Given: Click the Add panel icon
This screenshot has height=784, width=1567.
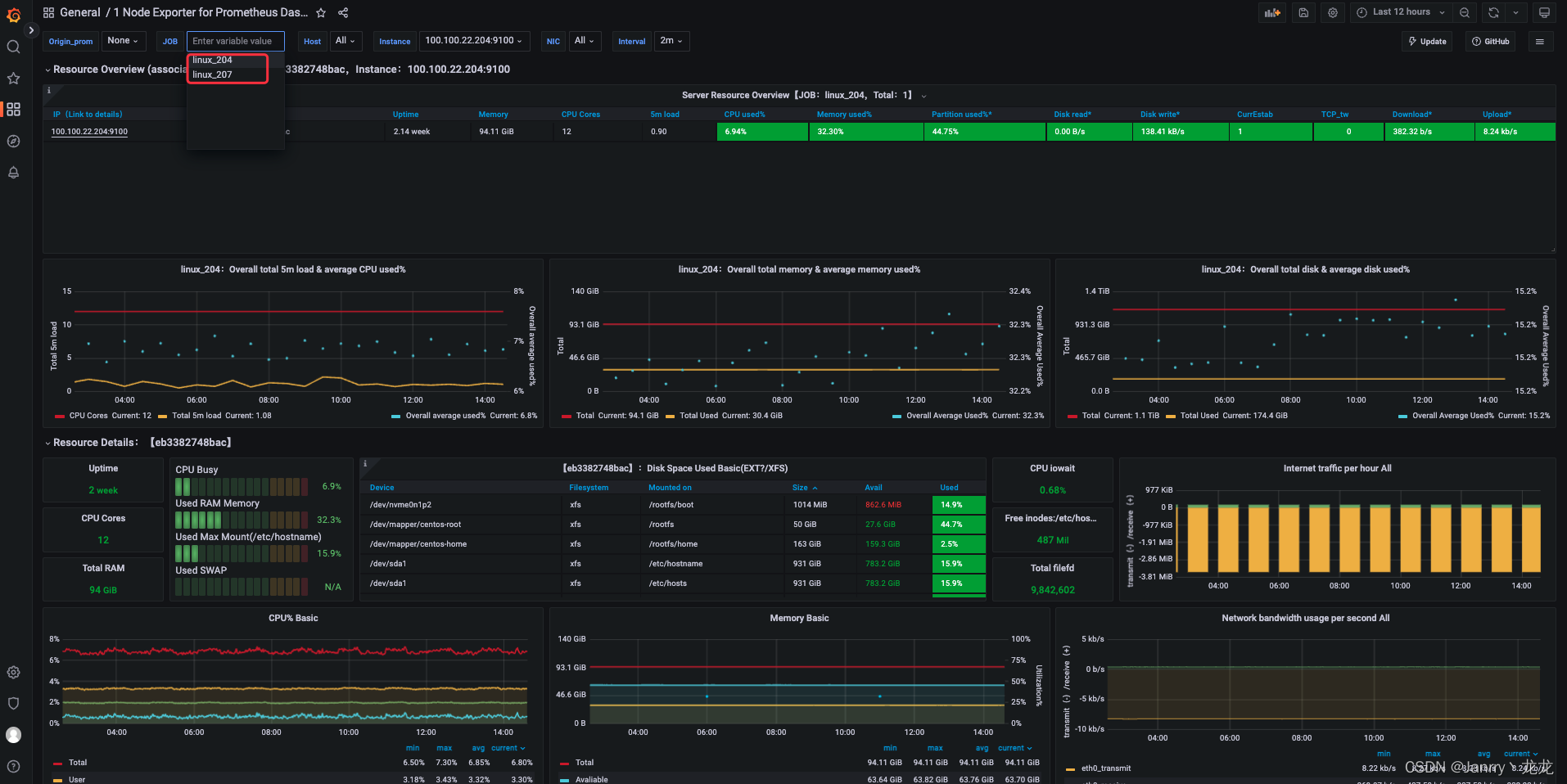Looking at the screenshot, I should coord(1271,12).
